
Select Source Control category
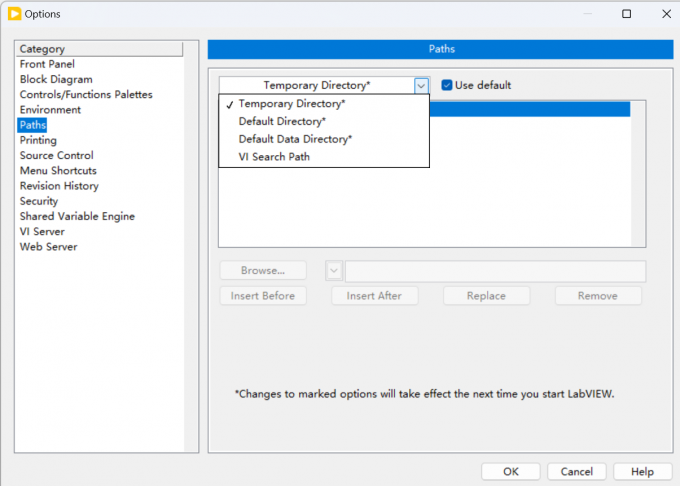[56, 156]
